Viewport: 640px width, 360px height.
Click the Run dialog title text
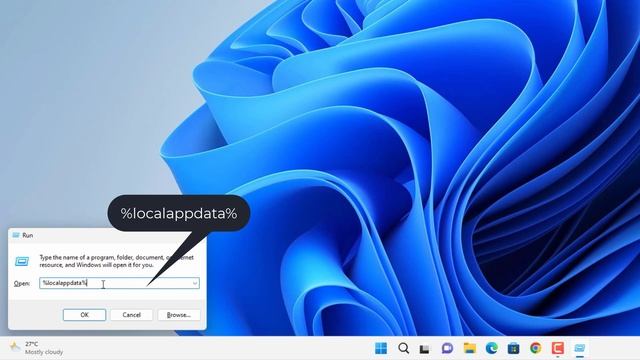click(27, 235)
